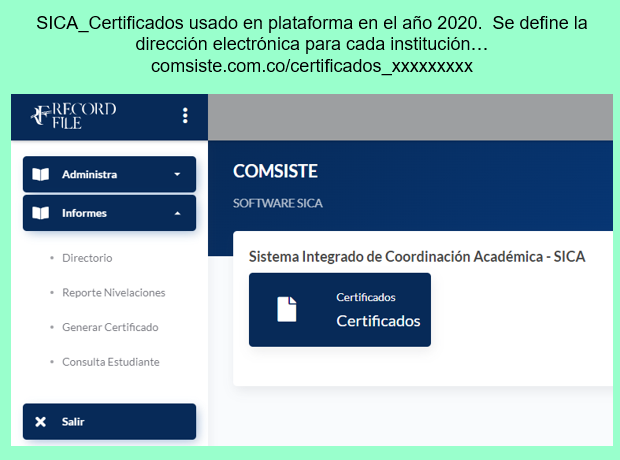Select the Sistema Integrado de Coordinación Académica title
The width and height of the screenshot is (620, 460).
(417, 257)
